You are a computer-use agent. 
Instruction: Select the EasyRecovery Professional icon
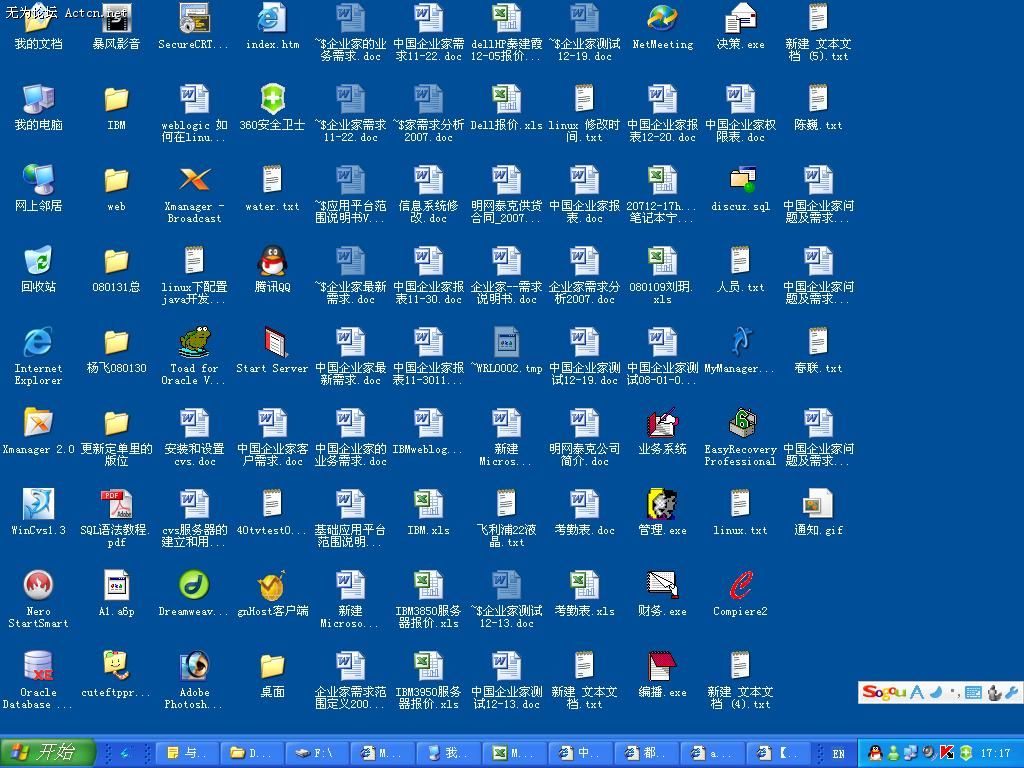point(740,424)
